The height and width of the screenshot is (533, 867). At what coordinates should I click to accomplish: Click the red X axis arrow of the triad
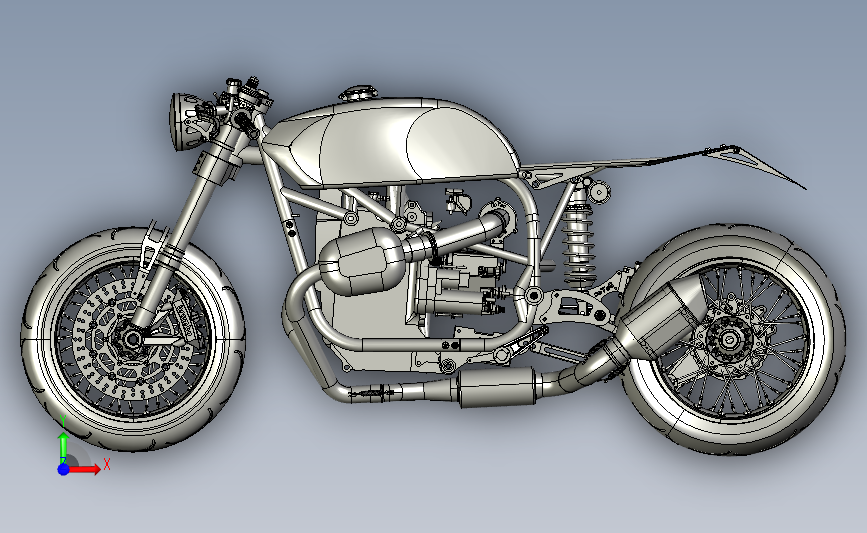click(x=86, y=469)
